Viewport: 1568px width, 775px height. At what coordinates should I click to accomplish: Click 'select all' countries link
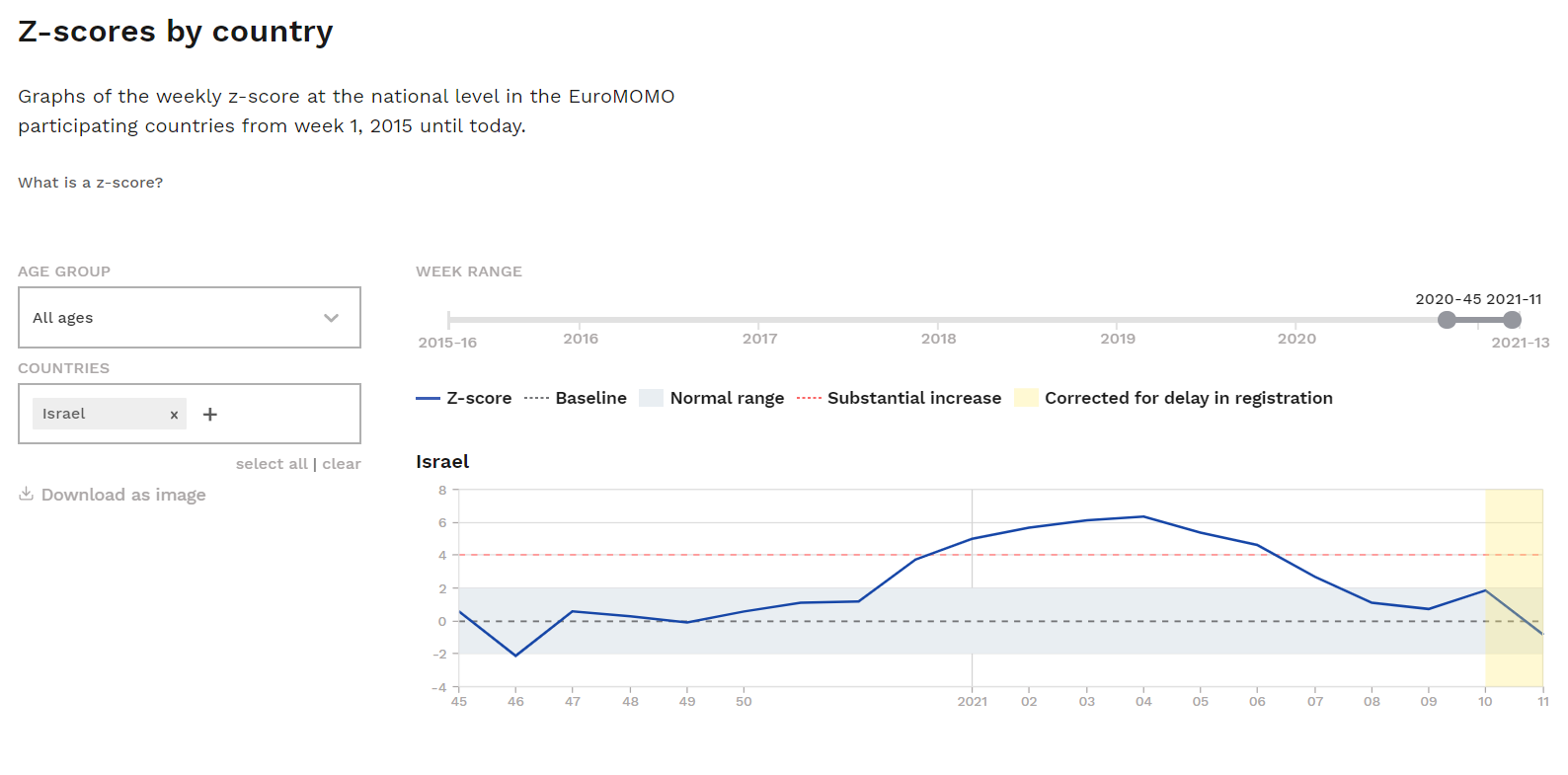[272, 464]
